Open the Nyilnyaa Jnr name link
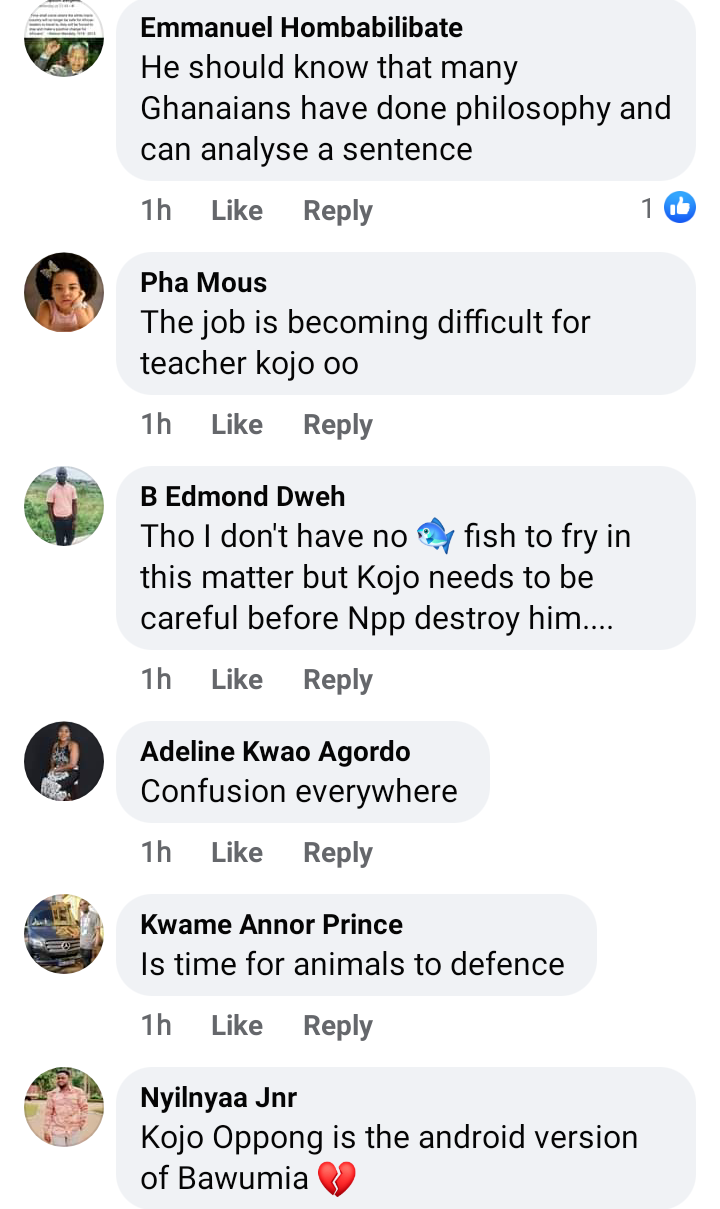 (x=219, y=1098)
